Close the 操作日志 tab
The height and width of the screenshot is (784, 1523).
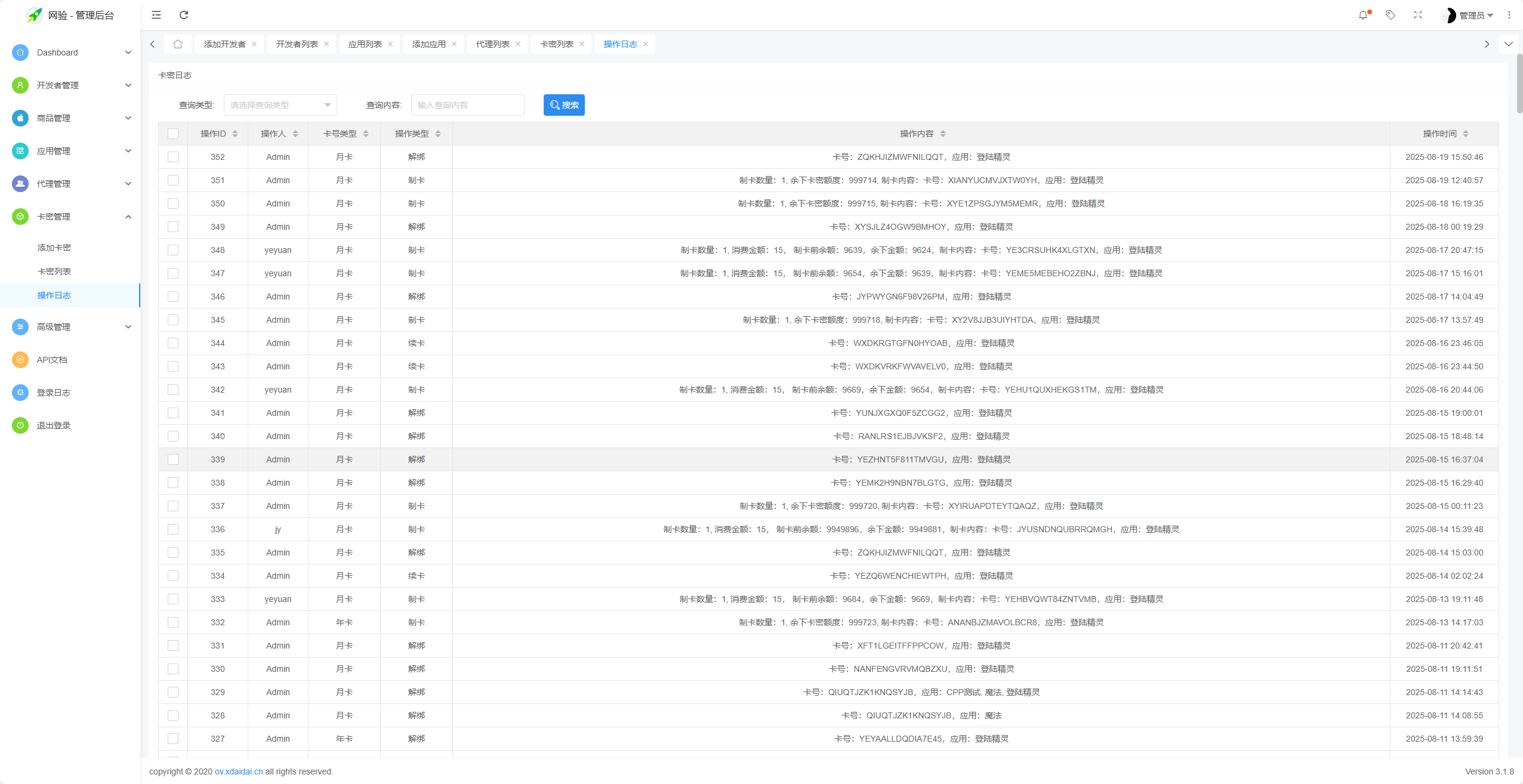[x=646, y=44]
